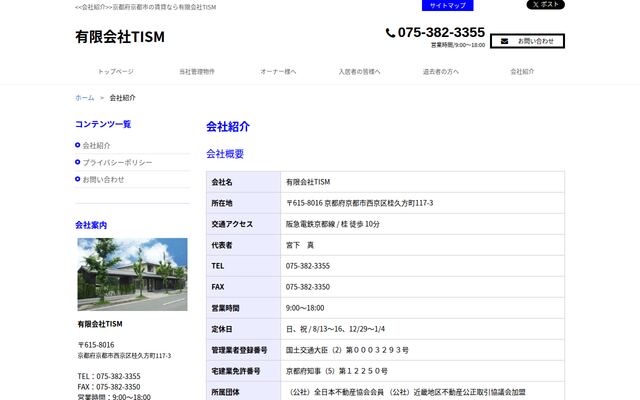Image resolution: width=640 pixels, height=400 pixels.
Task: Open the 入居者の皆様へ navigation item
Action: (359, 71)
